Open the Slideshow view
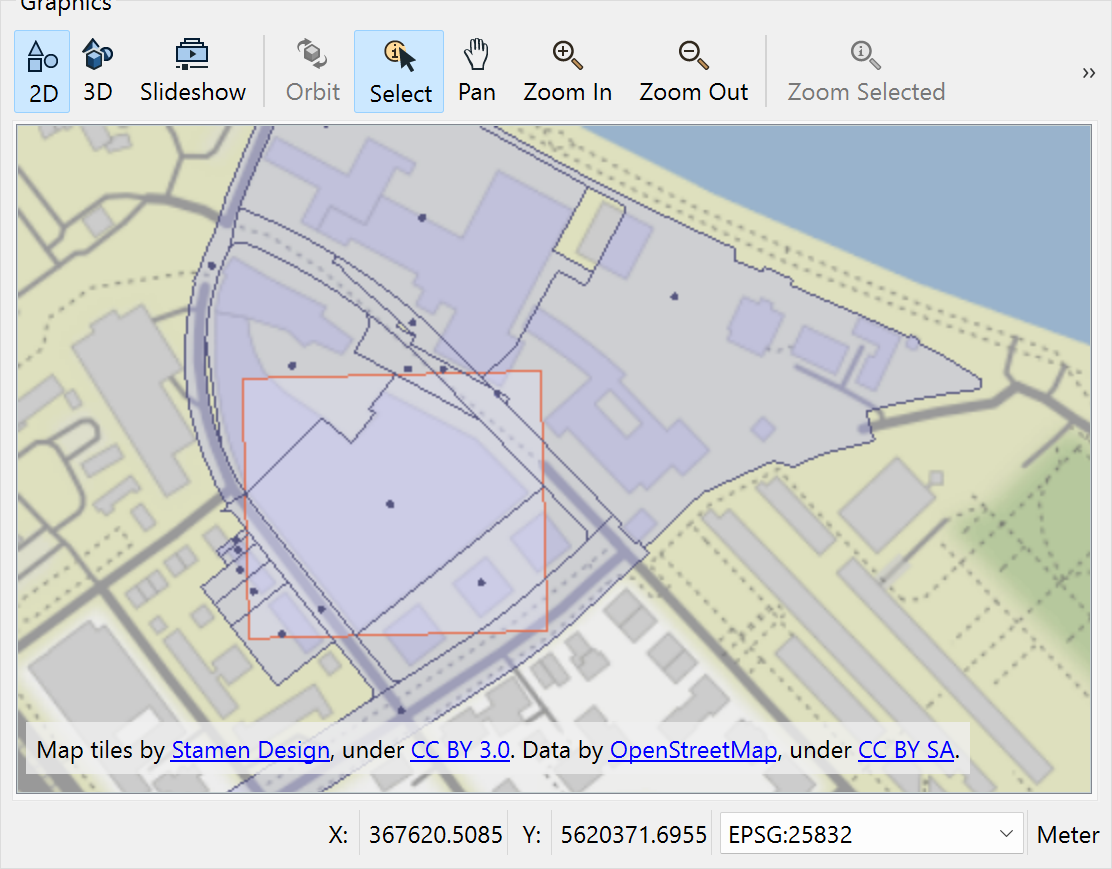 [x=192, y=71]
